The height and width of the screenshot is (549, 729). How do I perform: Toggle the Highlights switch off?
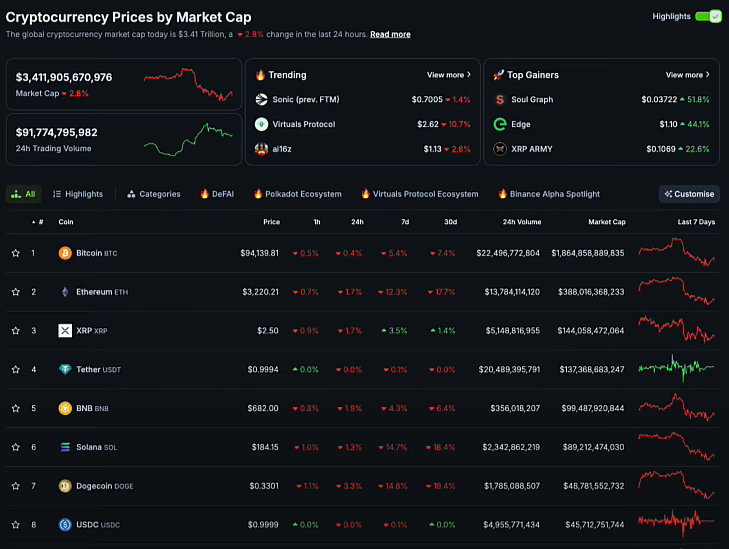(x=708, y=16)
